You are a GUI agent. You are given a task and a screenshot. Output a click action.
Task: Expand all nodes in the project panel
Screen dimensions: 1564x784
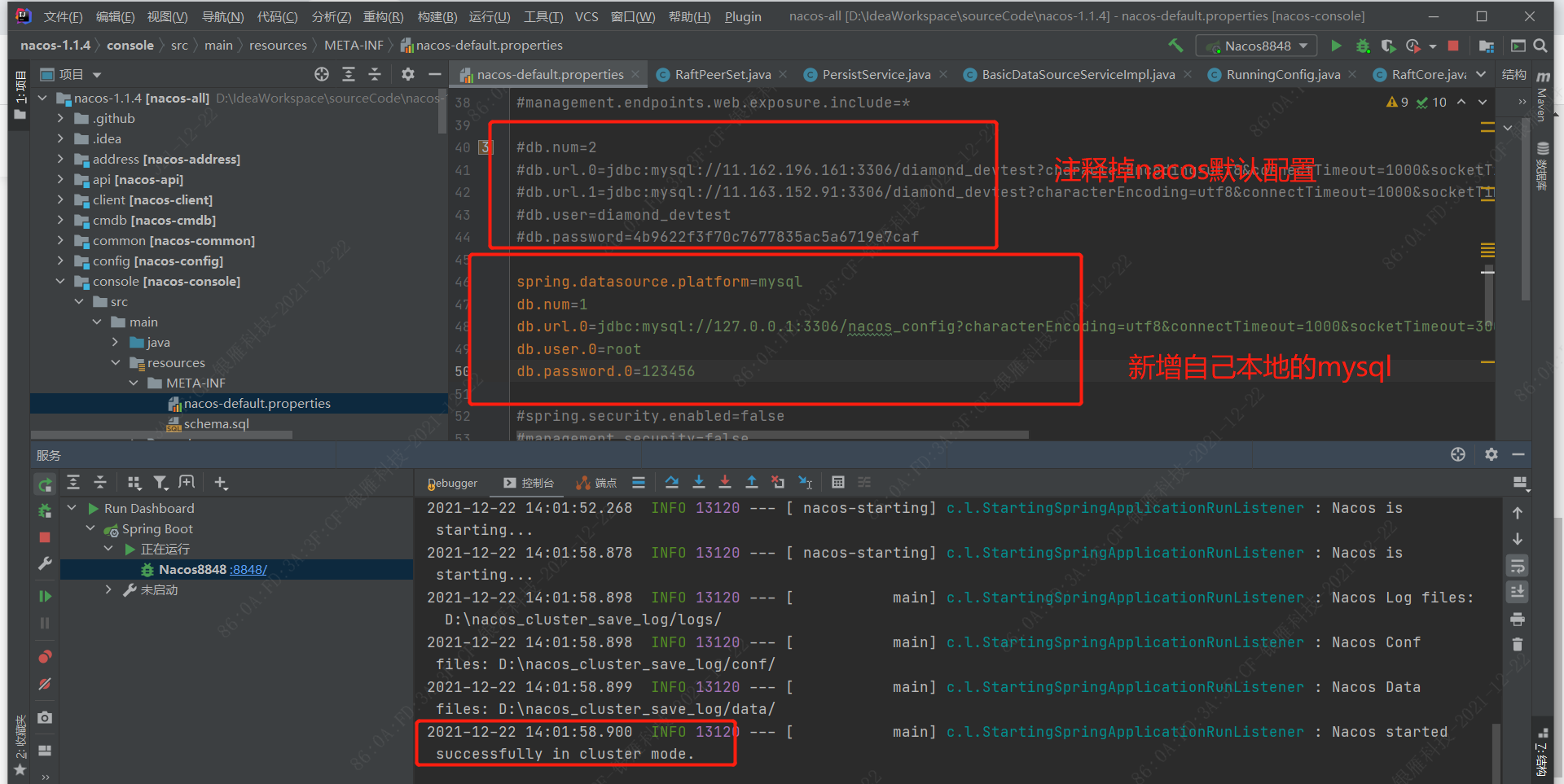click(x=349, y=74)
